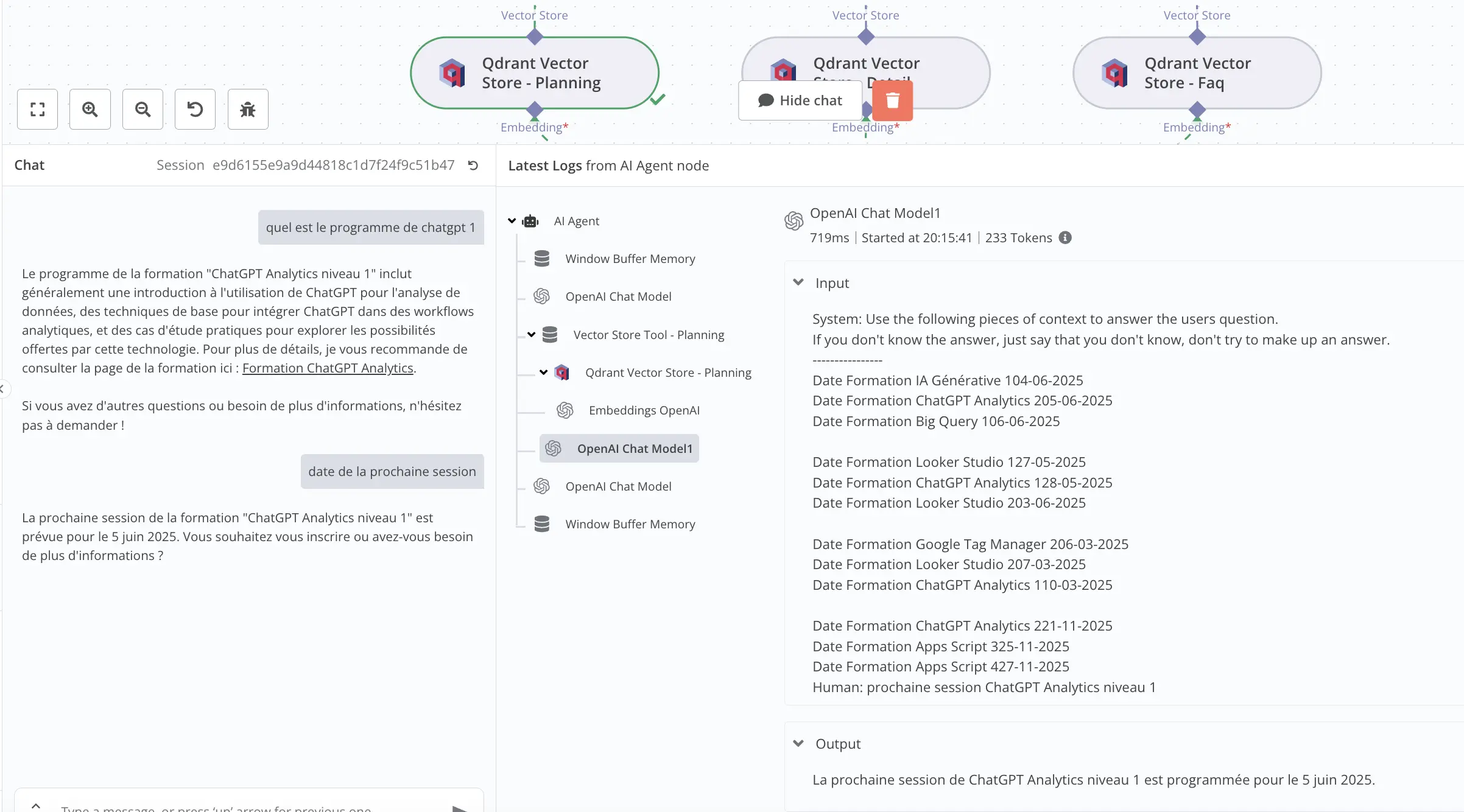Click the token info icon
This screenshot has height=812, width=1464.
1065,238
